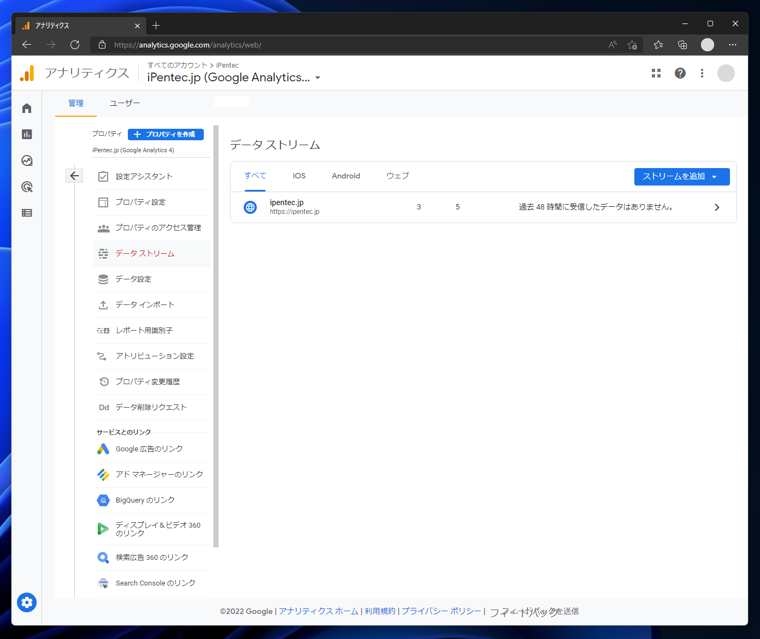Click the user account avatar in Analytics header
Screen dimensions: 760x639
tap(726, 73)
